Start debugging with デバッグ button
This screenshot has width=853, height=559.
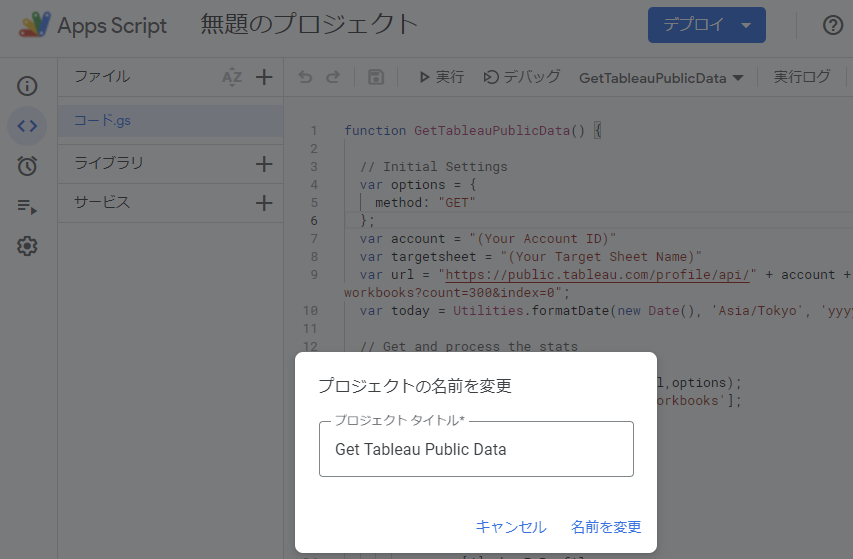[522, 77]
